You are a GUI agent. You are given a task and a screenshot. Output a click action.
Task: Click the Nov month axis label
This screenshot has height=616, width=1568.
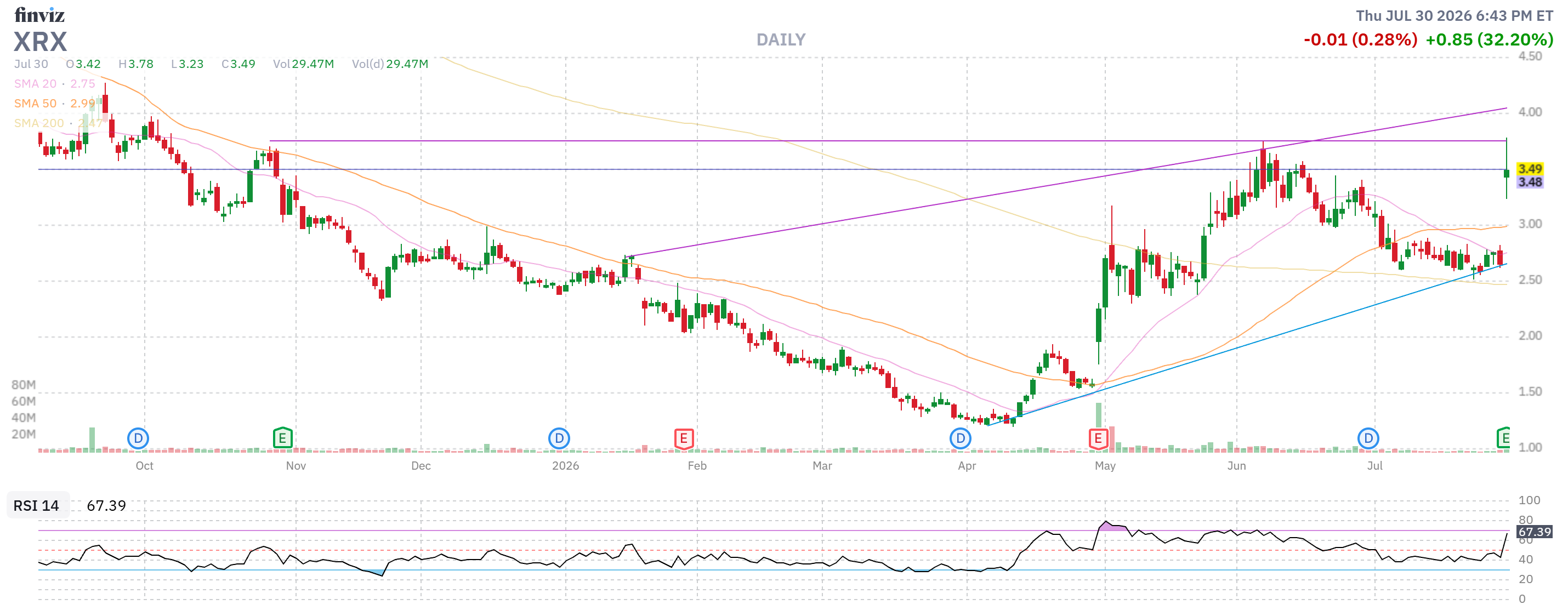[x=296, y=466]
